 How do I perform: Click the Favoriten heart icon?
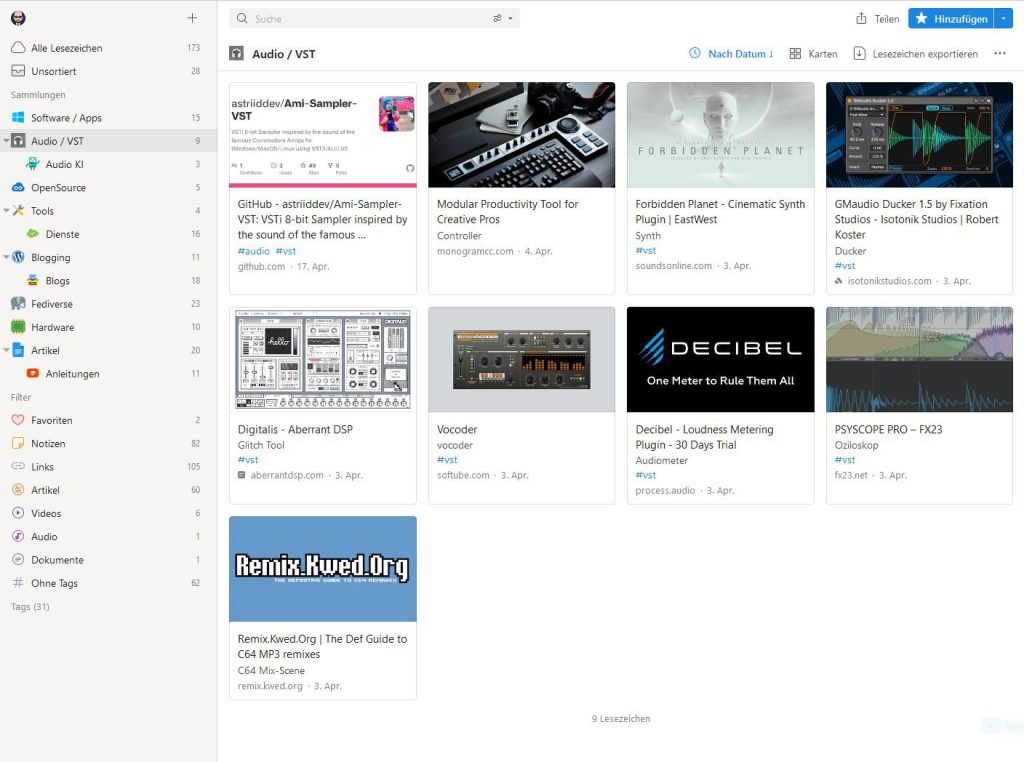(x=18, y=420)
